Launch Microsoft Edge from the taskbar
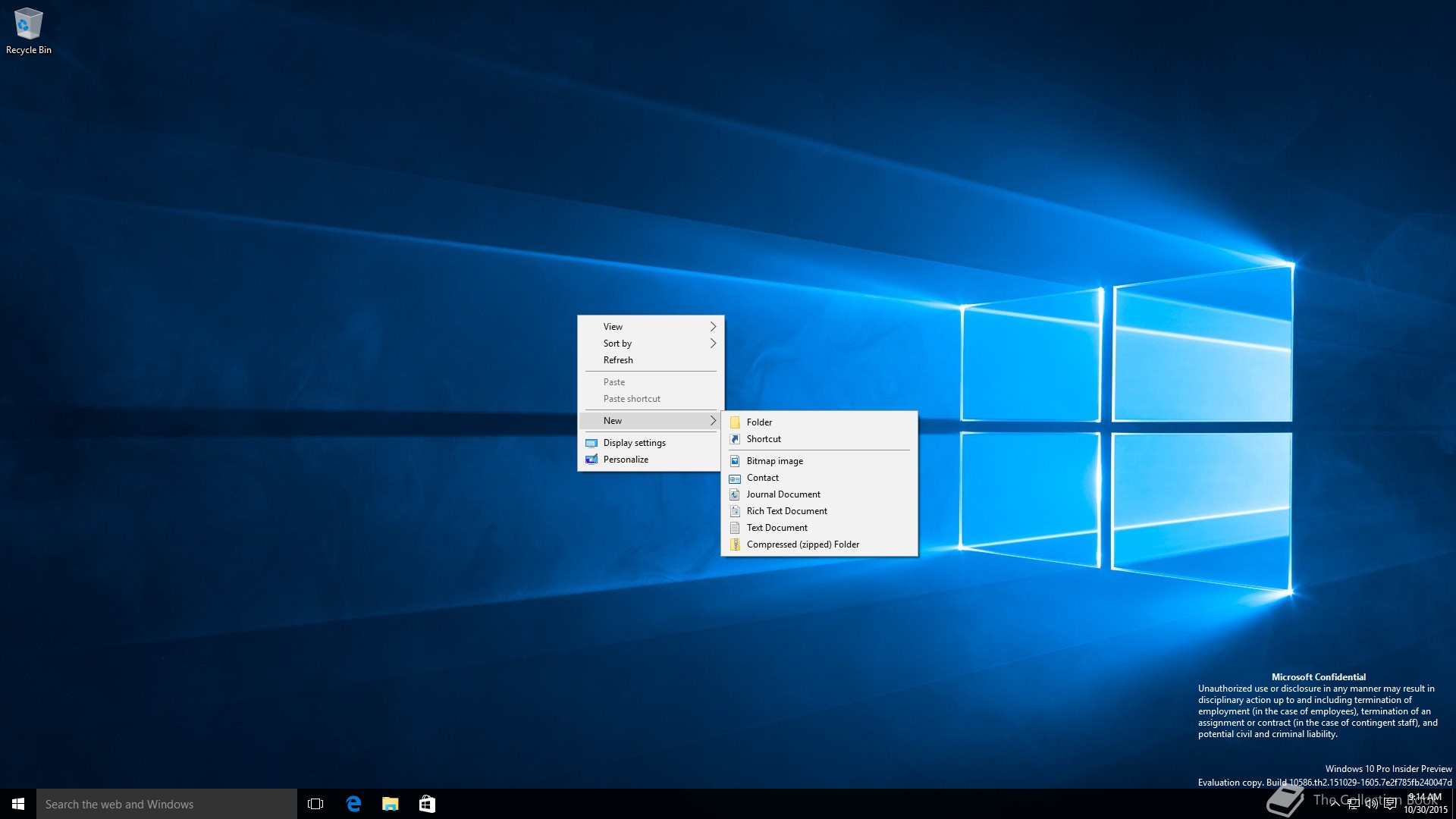Image resolution: width=1456 pixels, height=819 pixels. tap(353, 804)
